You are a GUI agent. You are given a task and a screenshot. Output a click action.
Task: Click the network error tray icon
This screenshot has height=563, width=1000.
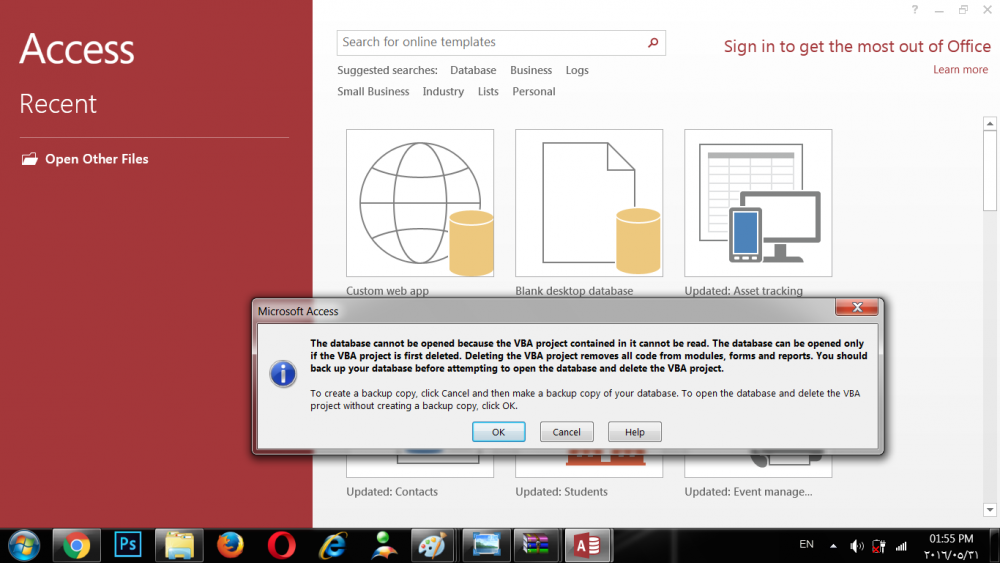(879, 546)
